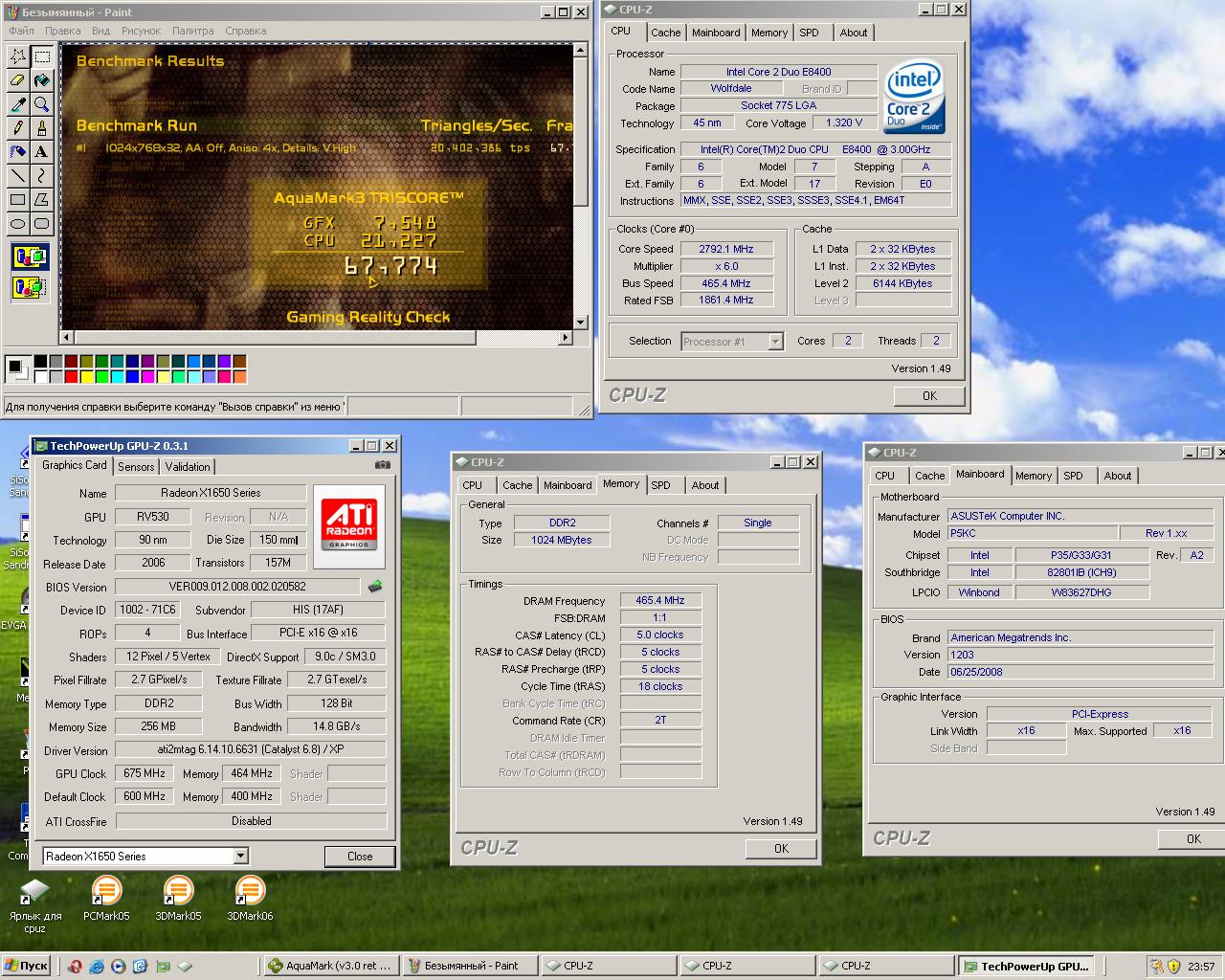Pick the yellow color swatch in Paint palette
Image resolution: width=1225 pixels, height=980 pixels.
coord(87,377)
